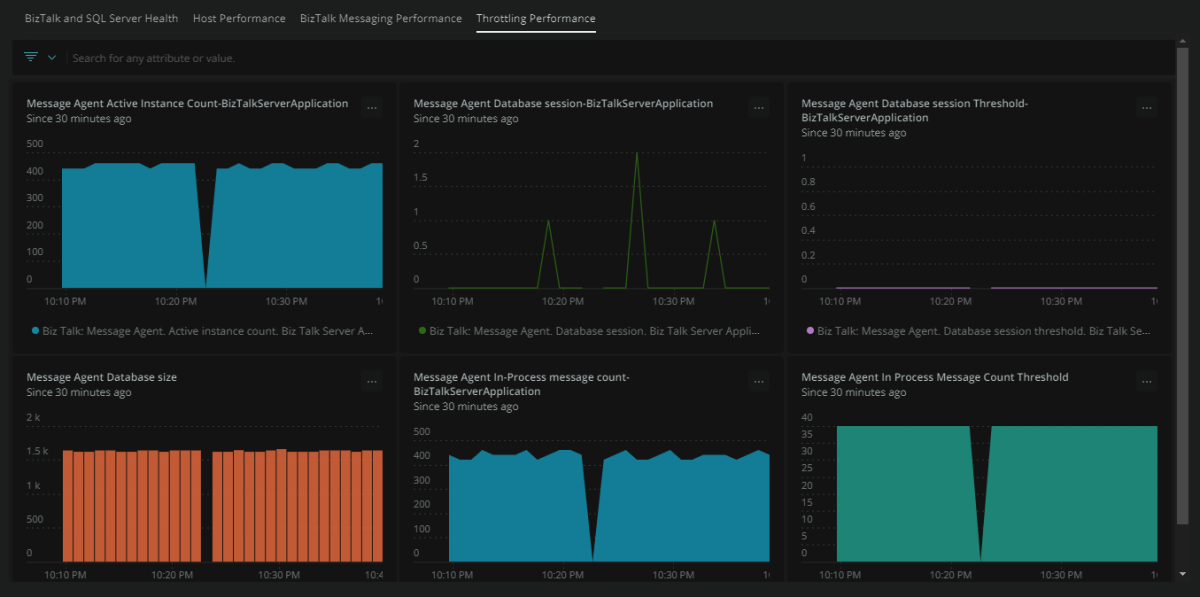Switch to BizTalk and SQL Server Health tab
1200x597 pixels.
[101, 18]
